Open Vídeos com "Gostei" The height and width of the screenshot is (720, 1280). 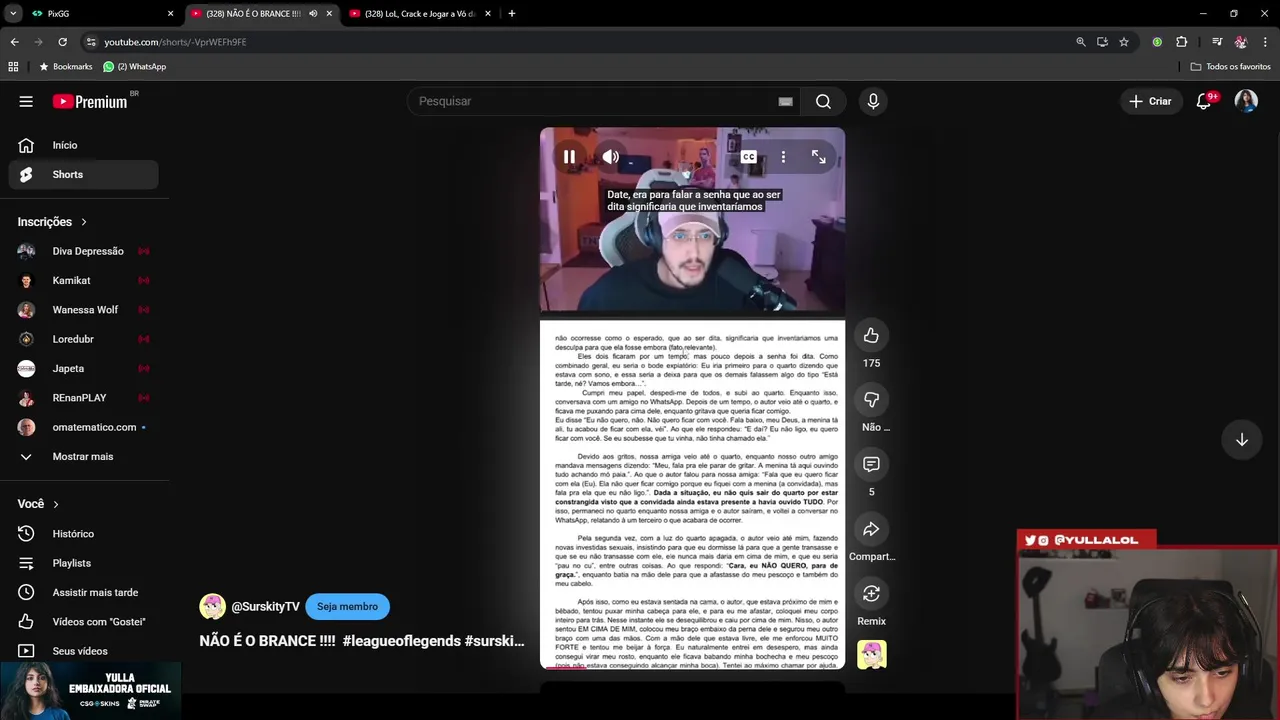tap(84, 622)
